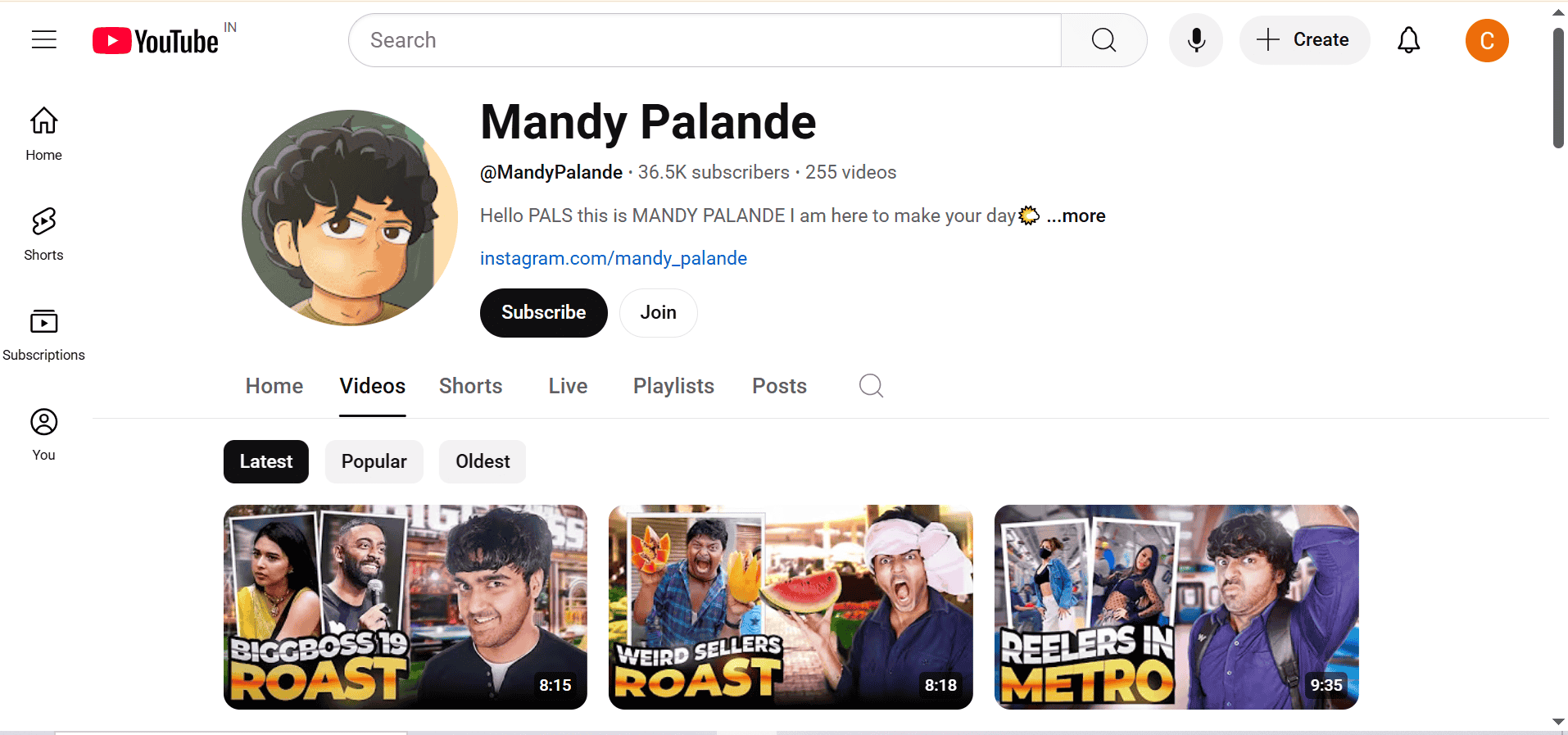Open the Create menu
Screen dimensions: 1568x735
click(x=1304, y=40)
